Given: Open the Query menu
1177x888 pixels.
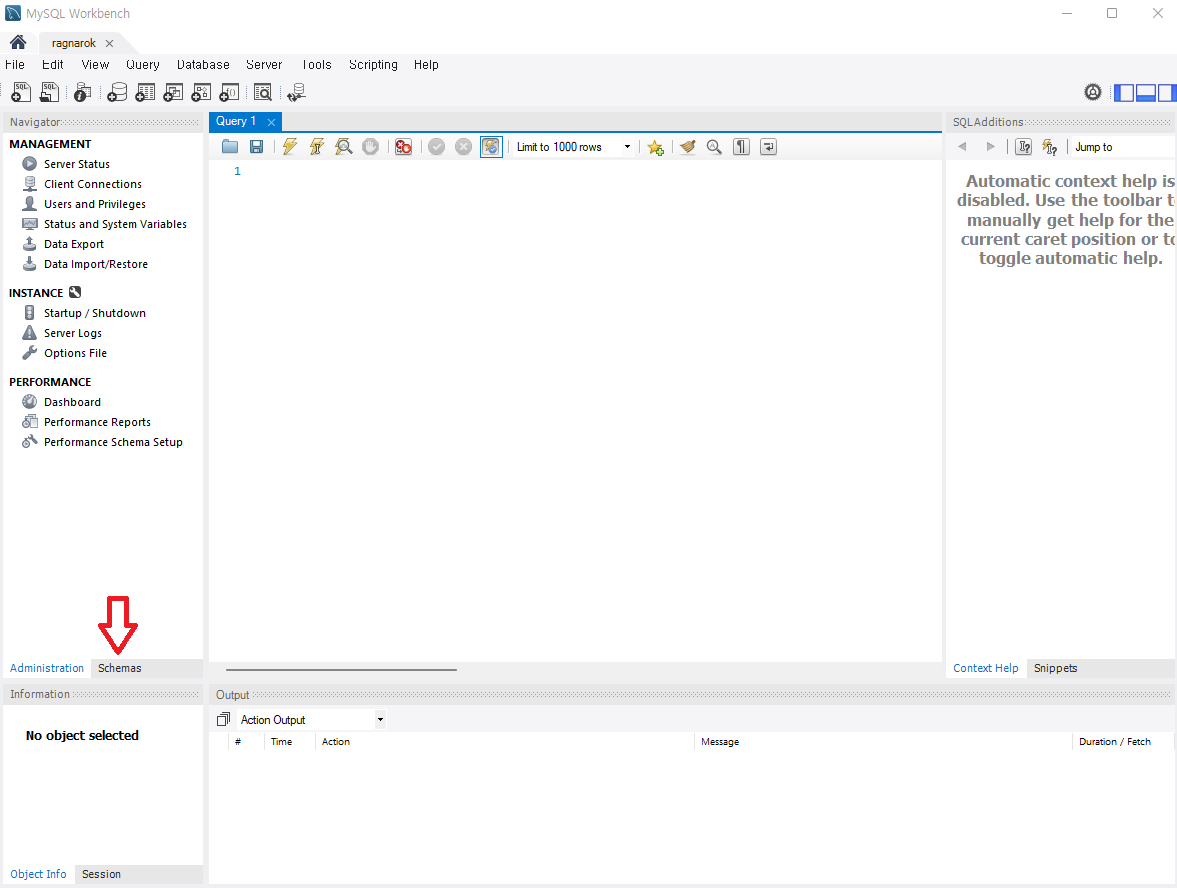Looking at the screenshot, I should (143, 65).
